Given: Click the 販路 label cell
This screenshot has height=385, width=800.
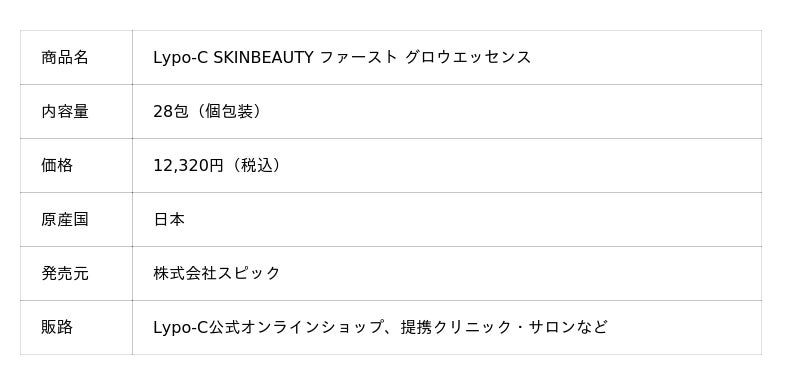Looking at the screenshot, I should point(77,328).
